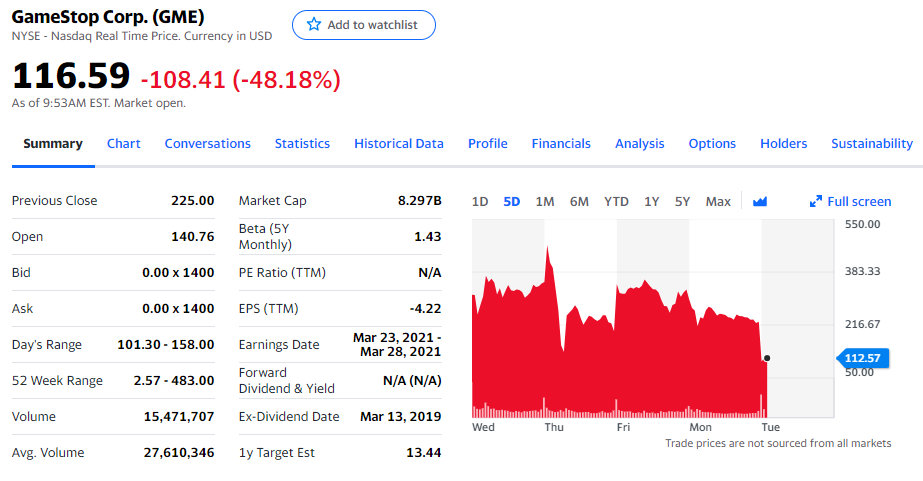Viewport: 923px width, 481px height.
Task: Click the Previous Close value 225.00
Action: tap(192, 200)
